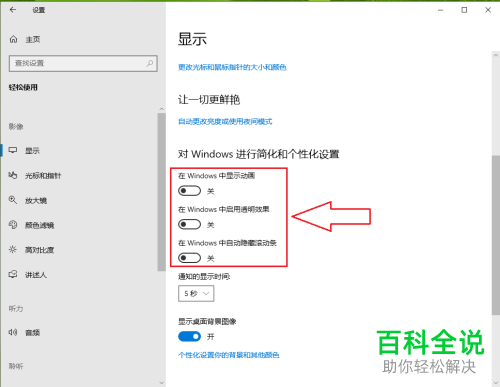Click the 显示桌面背景图像 label
The image size is (500, 387).
click(207, 321)
